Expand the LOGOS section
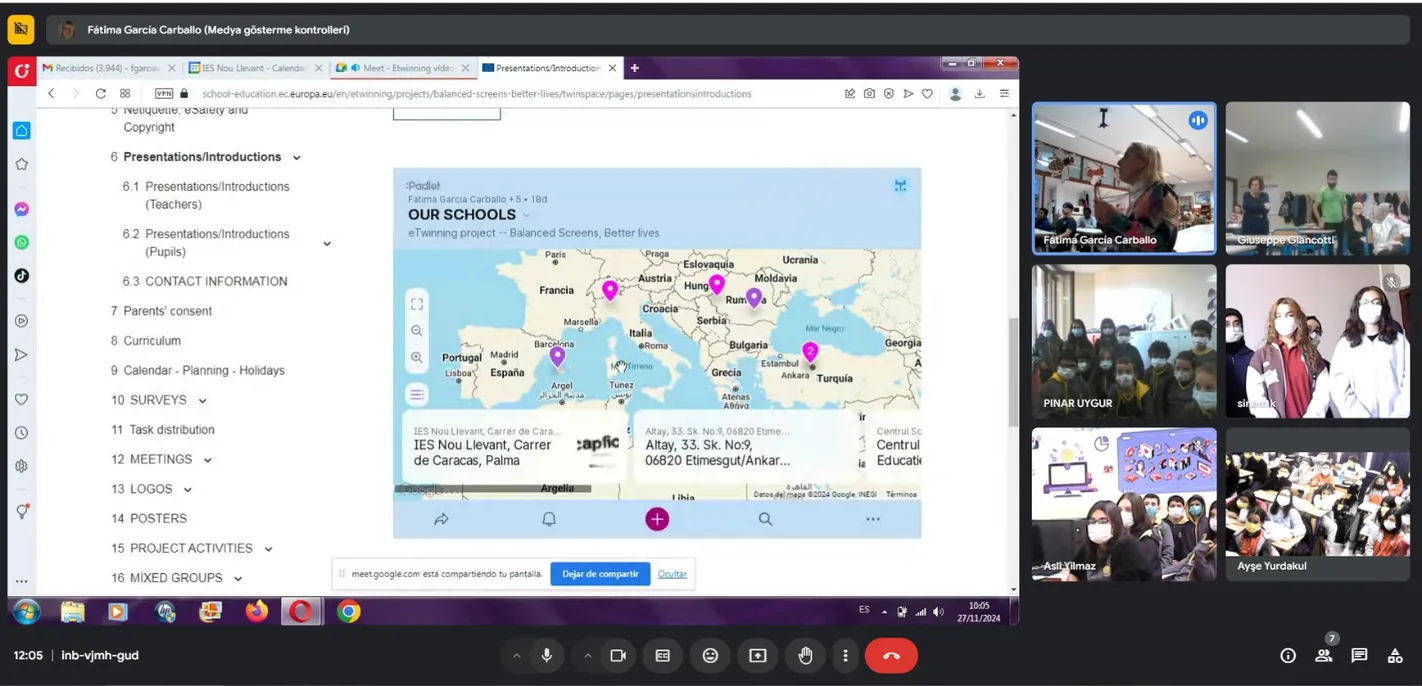 187,490
